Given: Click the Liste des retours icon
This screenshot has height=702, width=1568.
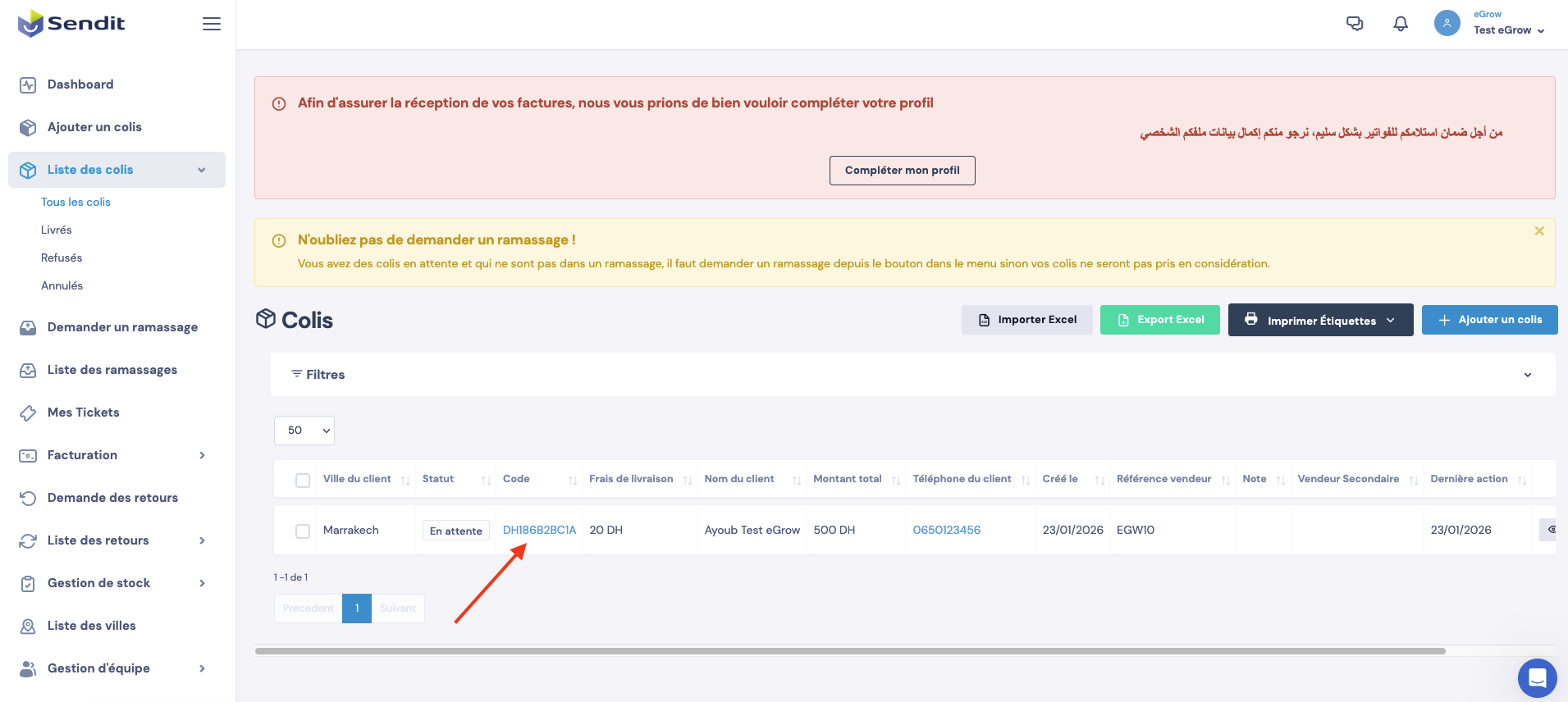Looking at the screenshot, I should tap(28, 540).
